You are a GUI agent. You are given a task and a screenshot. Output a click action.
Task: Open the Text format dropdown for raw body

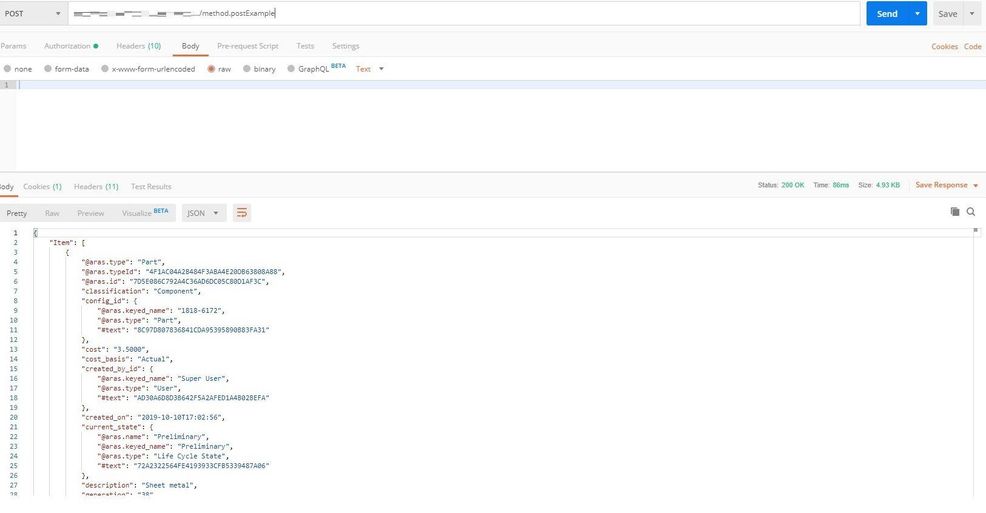[370, 69]
